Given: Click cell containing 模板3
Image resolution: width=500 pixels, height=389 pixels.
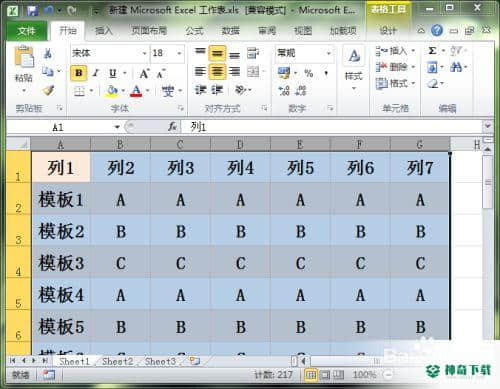Looking at the screenshot, I should click(x=61, y=263).
